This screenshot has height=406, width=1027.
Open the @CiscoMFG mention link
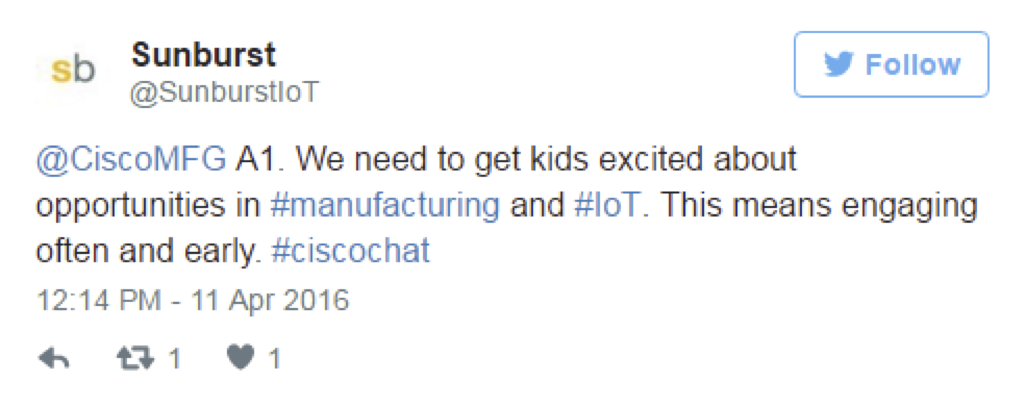click(131, 160)
